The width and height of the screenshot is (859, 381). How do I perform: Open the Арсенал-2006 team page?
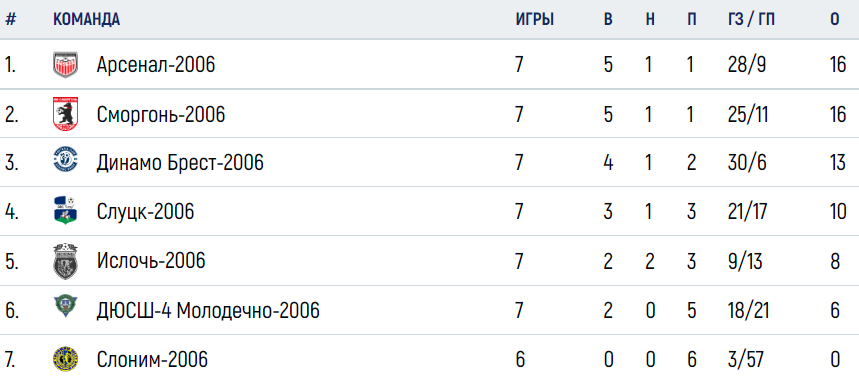tap(156, 65)
